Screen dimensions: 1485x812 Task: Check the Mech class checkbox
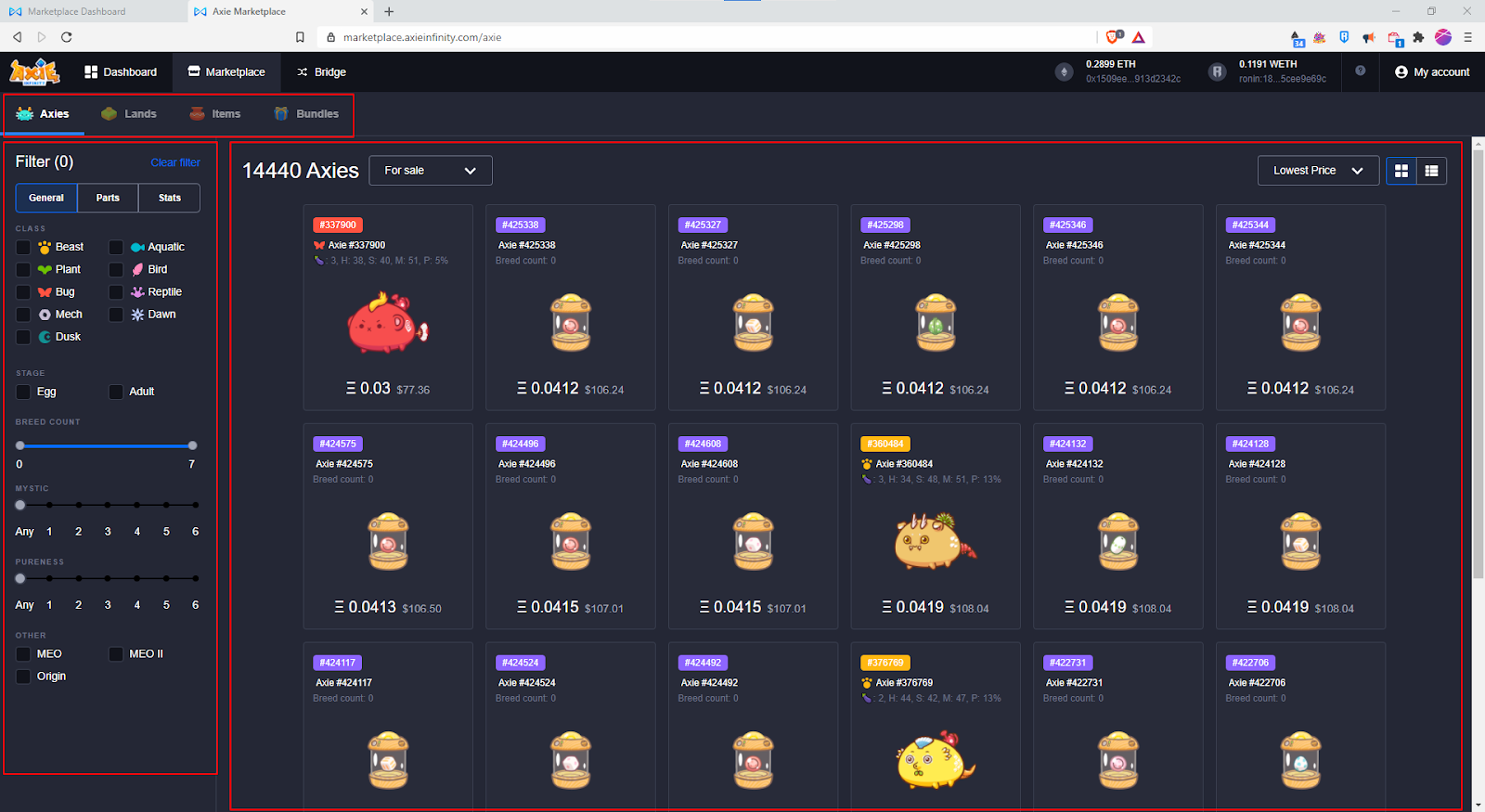[23, 315]
